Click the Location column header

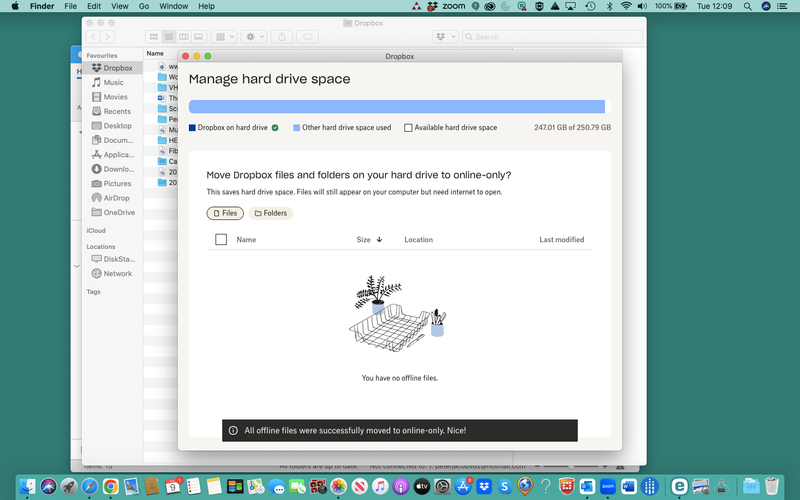(418, 240)
